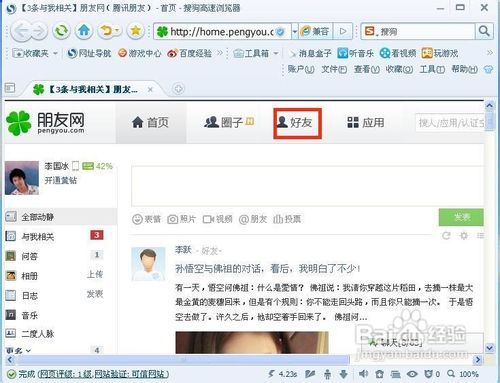Click the 玩游戏 toolbar item

click(x=440, y=53)
